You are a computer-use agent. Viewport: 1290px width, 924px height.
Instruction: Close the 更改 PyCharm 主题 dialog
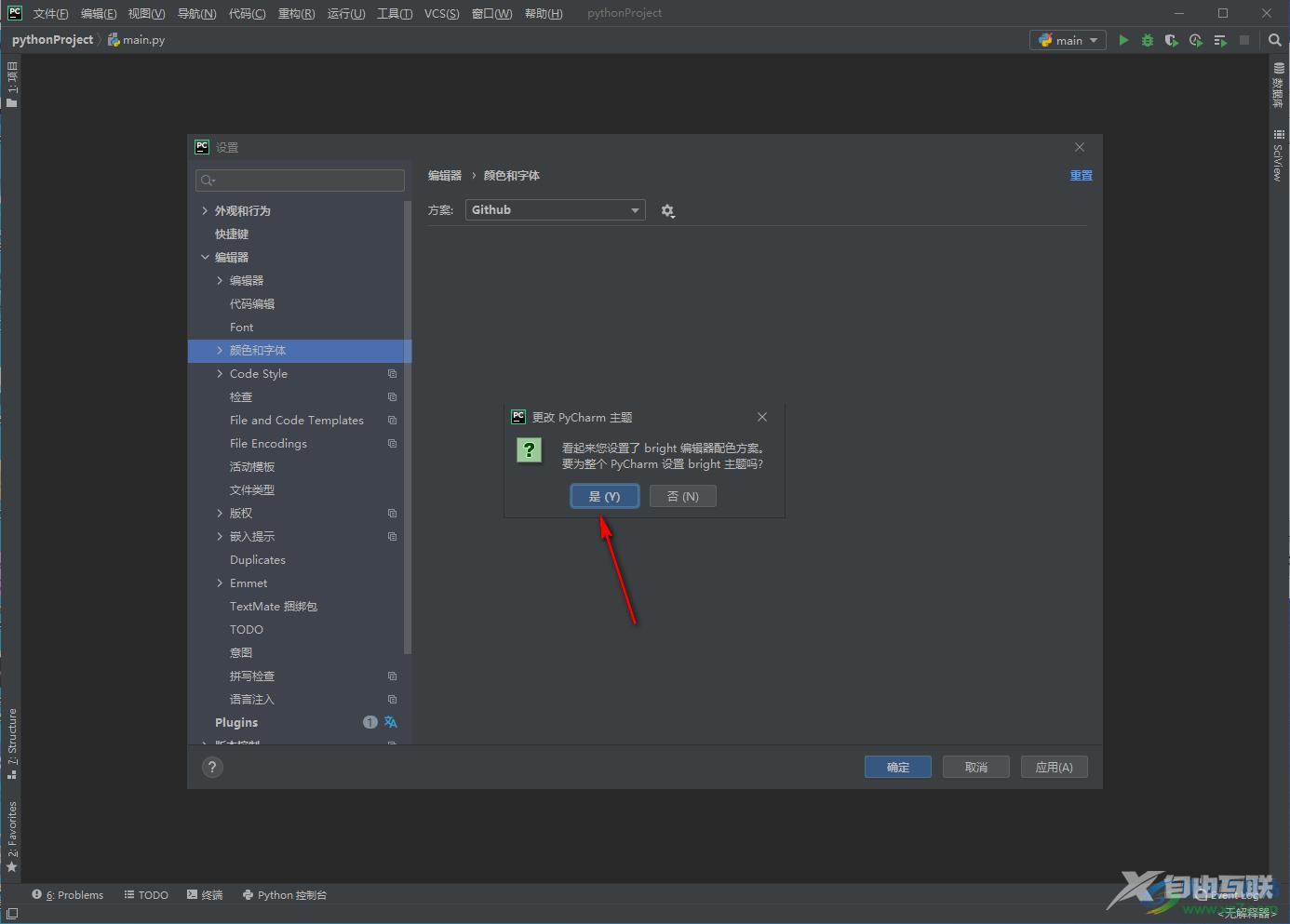pyautogui.click(x=762, y=417)
